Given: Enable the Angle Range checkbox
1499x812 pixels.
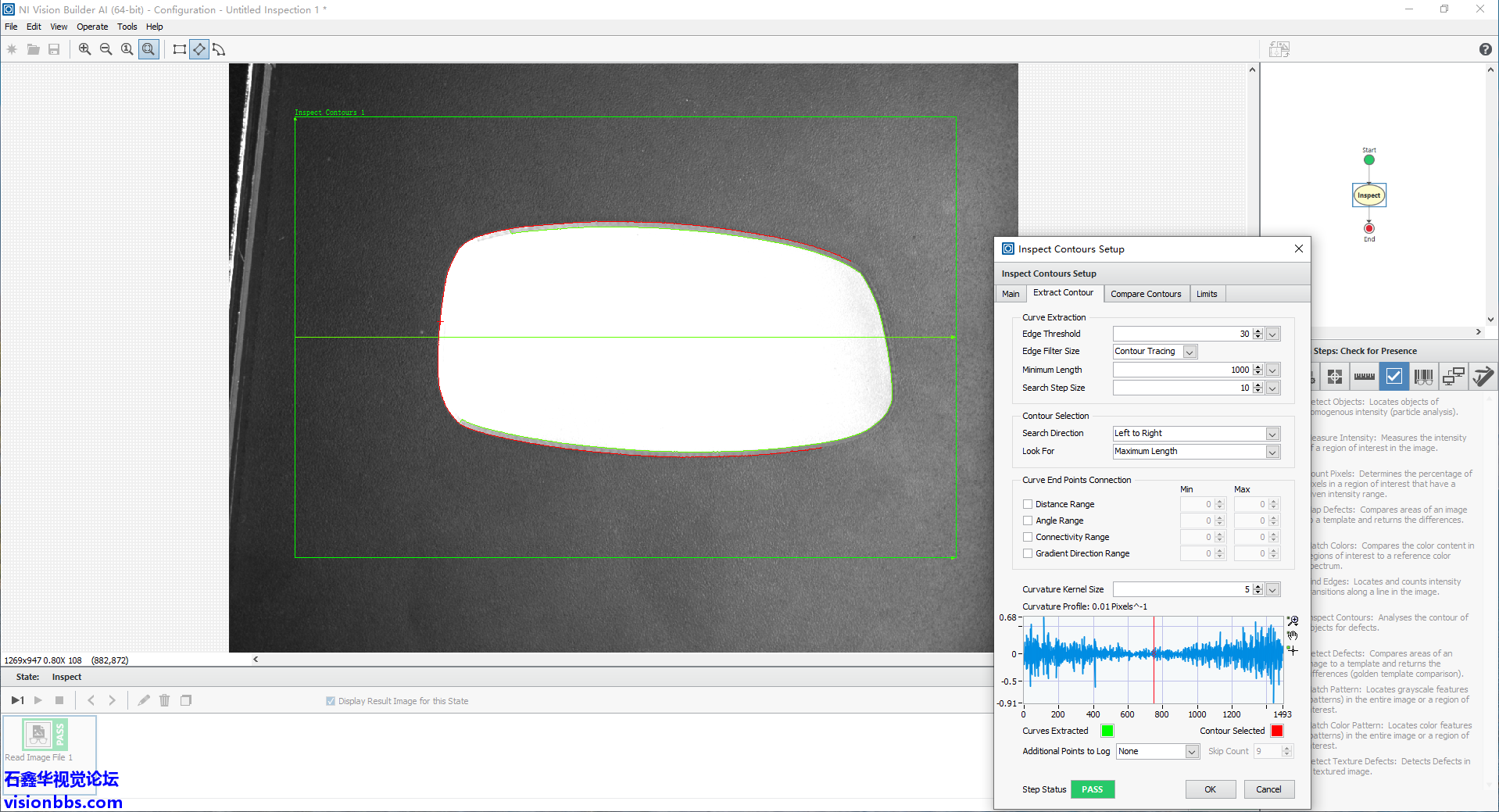Looking at the screenshot, I should (x=1028, y=520).
